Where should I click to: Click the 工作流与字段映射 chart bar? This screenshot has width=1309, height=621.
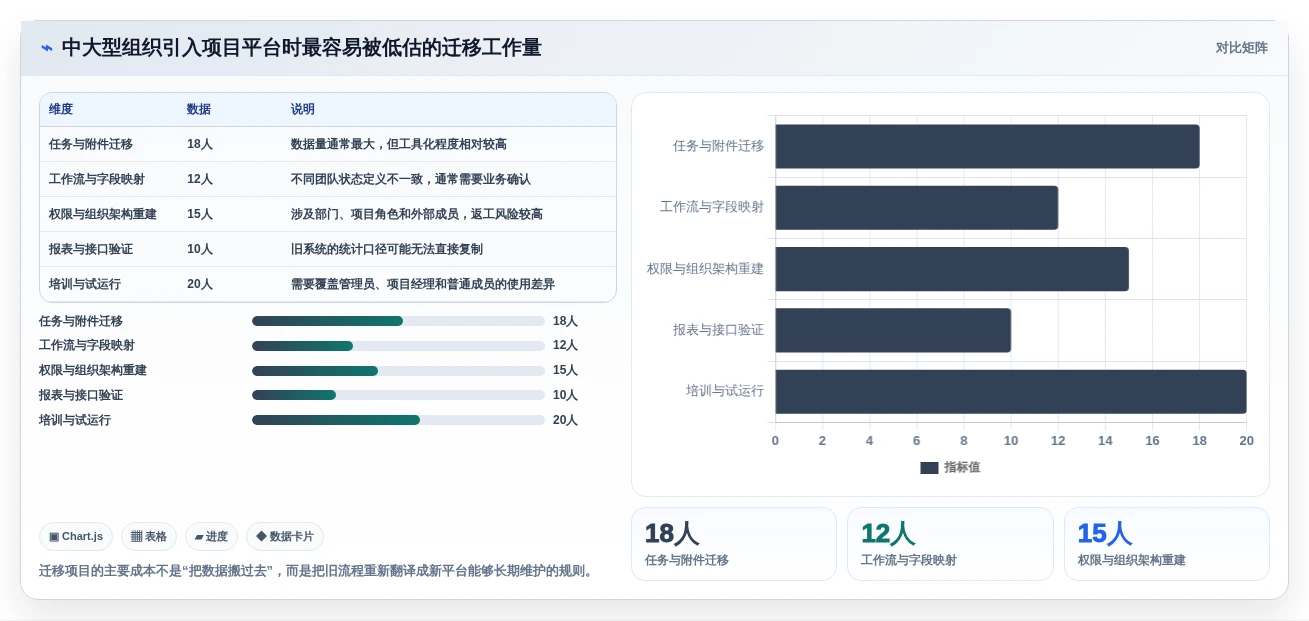pos(916,208)
